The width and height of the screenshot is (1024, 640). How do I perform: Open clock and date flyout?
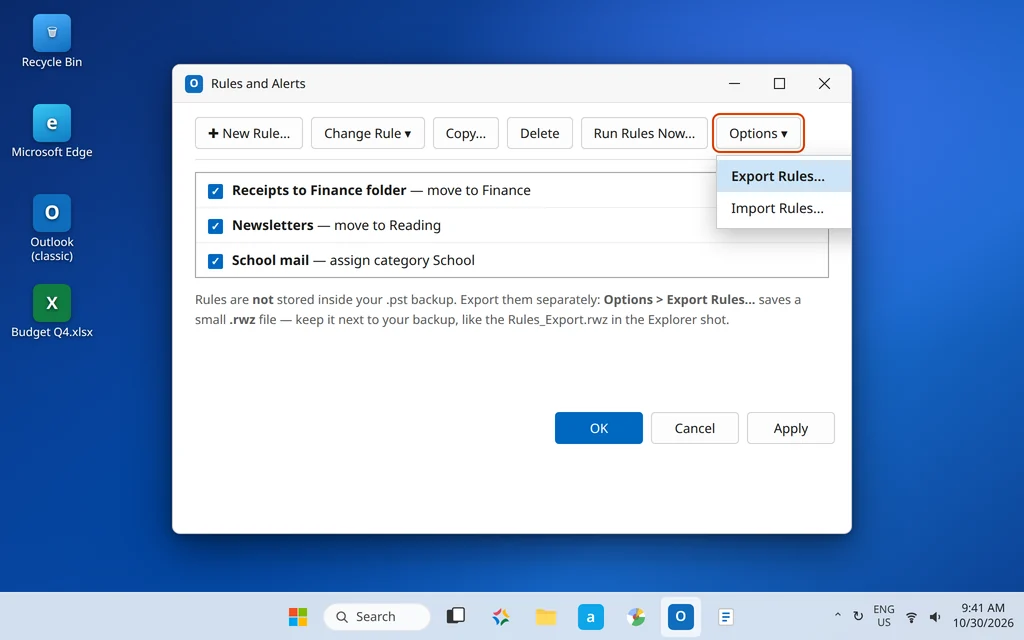[983, 616]
